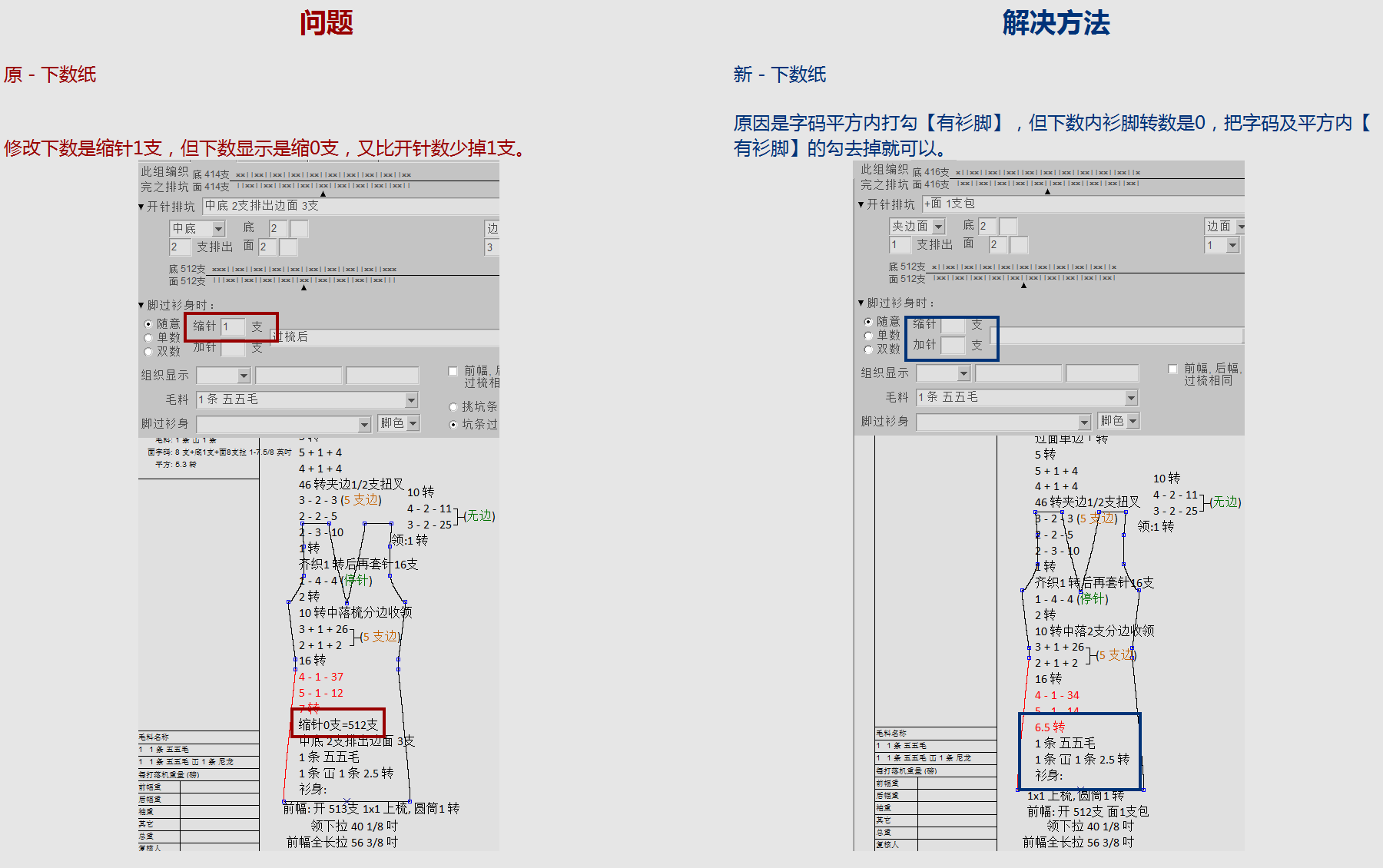Click the 底 field with 2 in right panel
1383x868 pixels.
click(987, 226)
